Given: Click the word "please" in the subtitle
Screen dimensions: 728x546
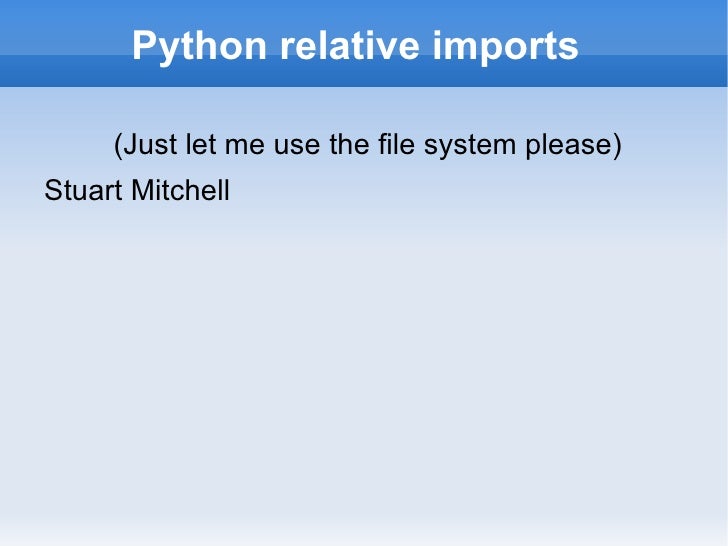Looking at the screenshot, I should 569,146.
